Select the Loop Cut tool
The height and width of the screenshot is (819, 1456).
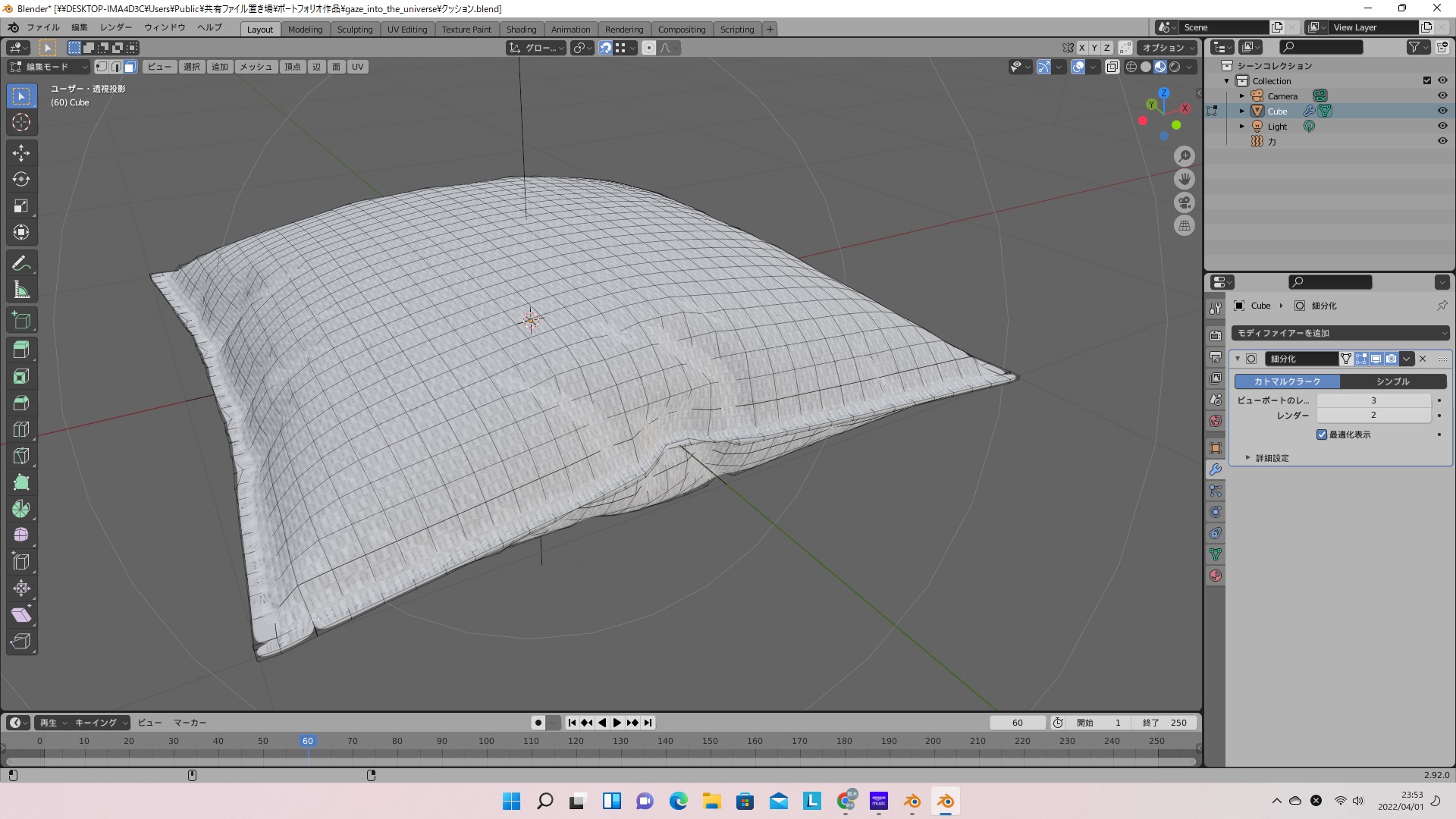coord(21,429)
